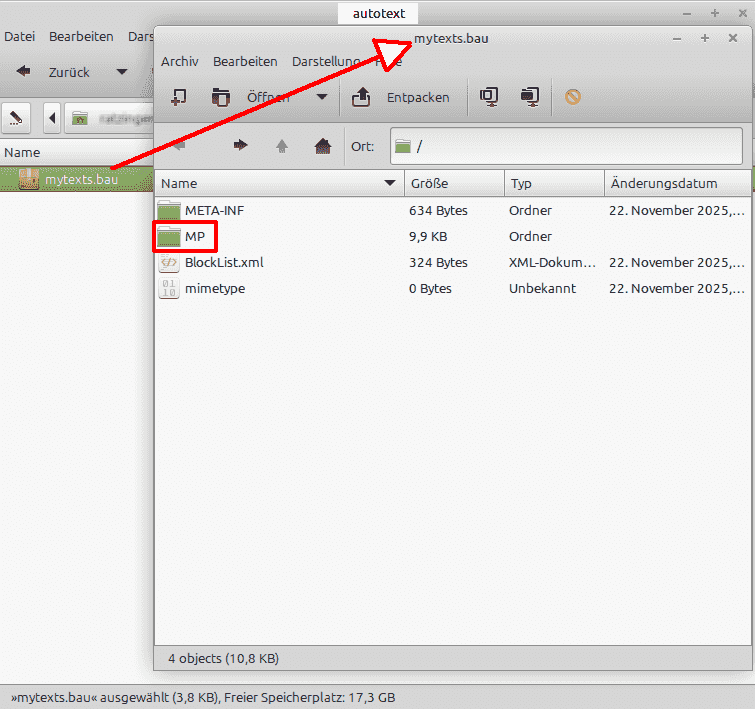Open the Bearbeiten menu in archive manager
The height and width of the screenshot is (709, 755).
(x=245, y=61)
